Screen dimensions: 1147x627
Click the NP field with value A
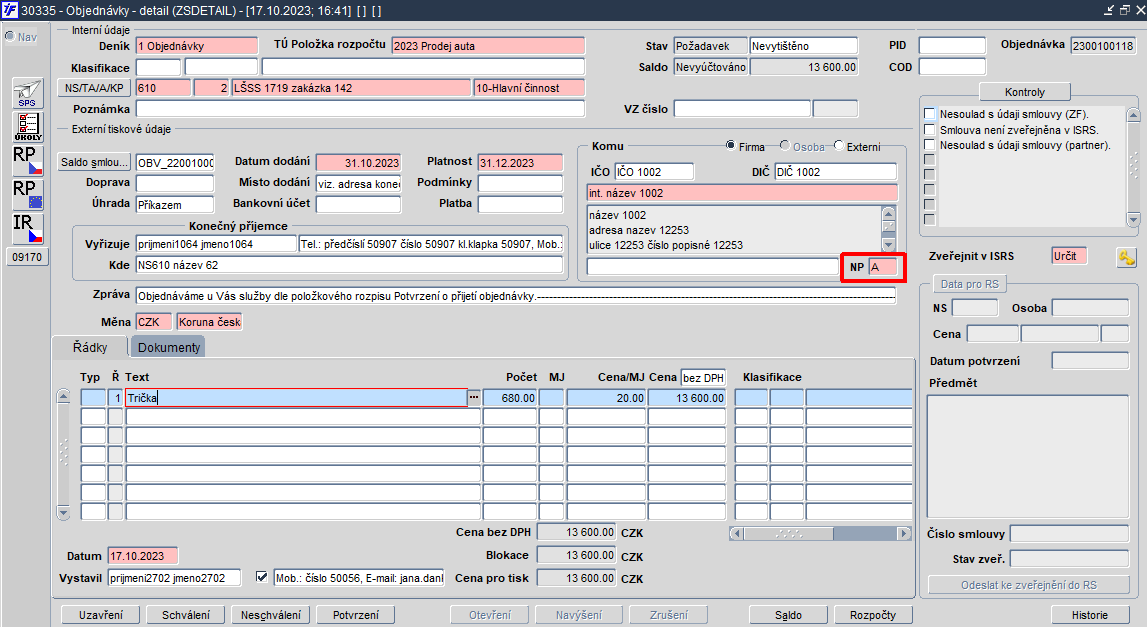[x=883, y=267]
